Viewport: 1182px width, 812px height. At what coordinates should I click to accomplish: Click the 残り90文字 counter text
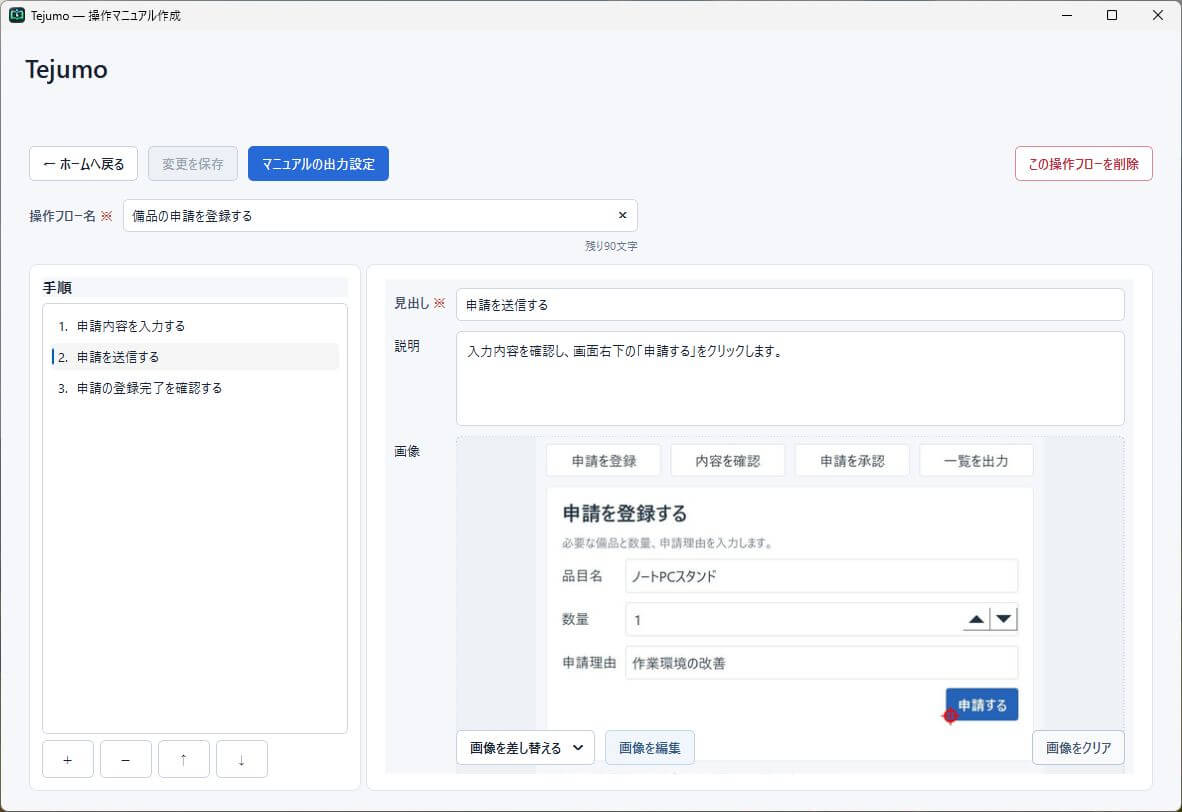pos(611,246)
